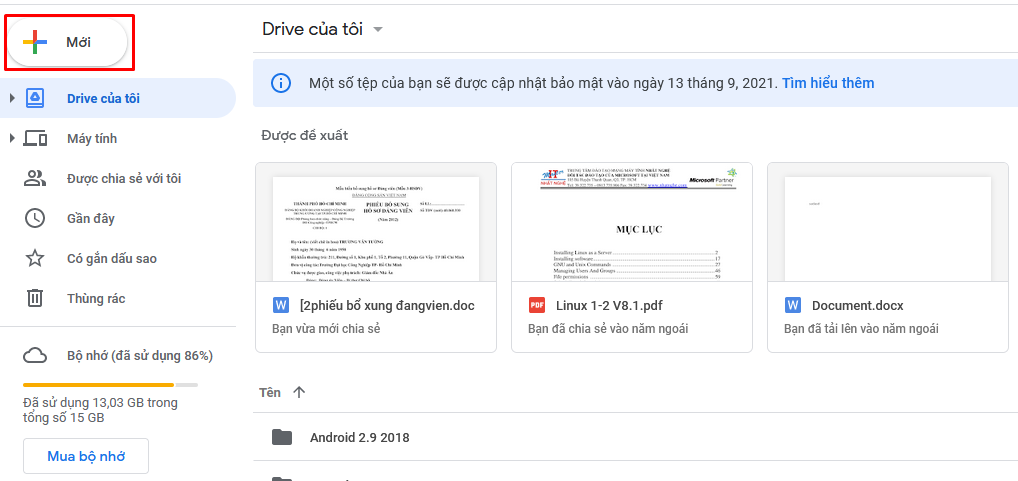Open Drive của tôi title dropdown arrow
The width and height of the screenshot is (1018, 481).
coord(378,30)
